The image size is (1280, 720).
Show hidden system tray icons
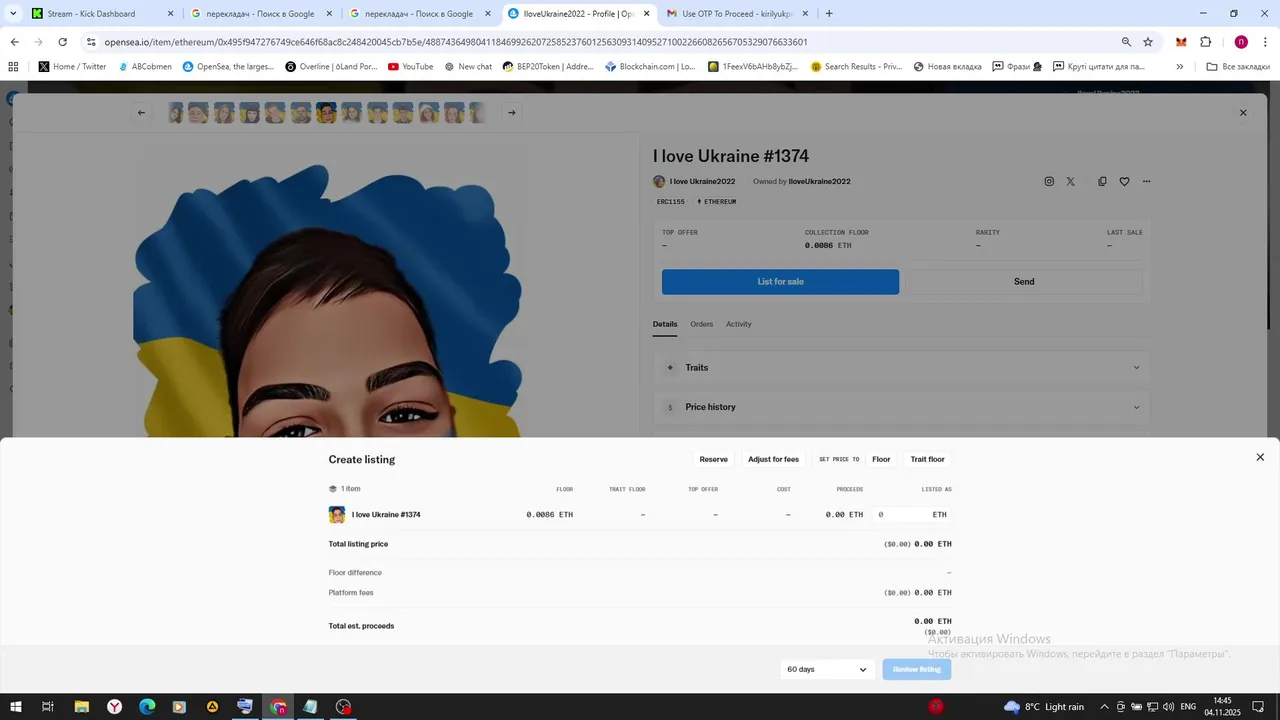click(1104, 707)
